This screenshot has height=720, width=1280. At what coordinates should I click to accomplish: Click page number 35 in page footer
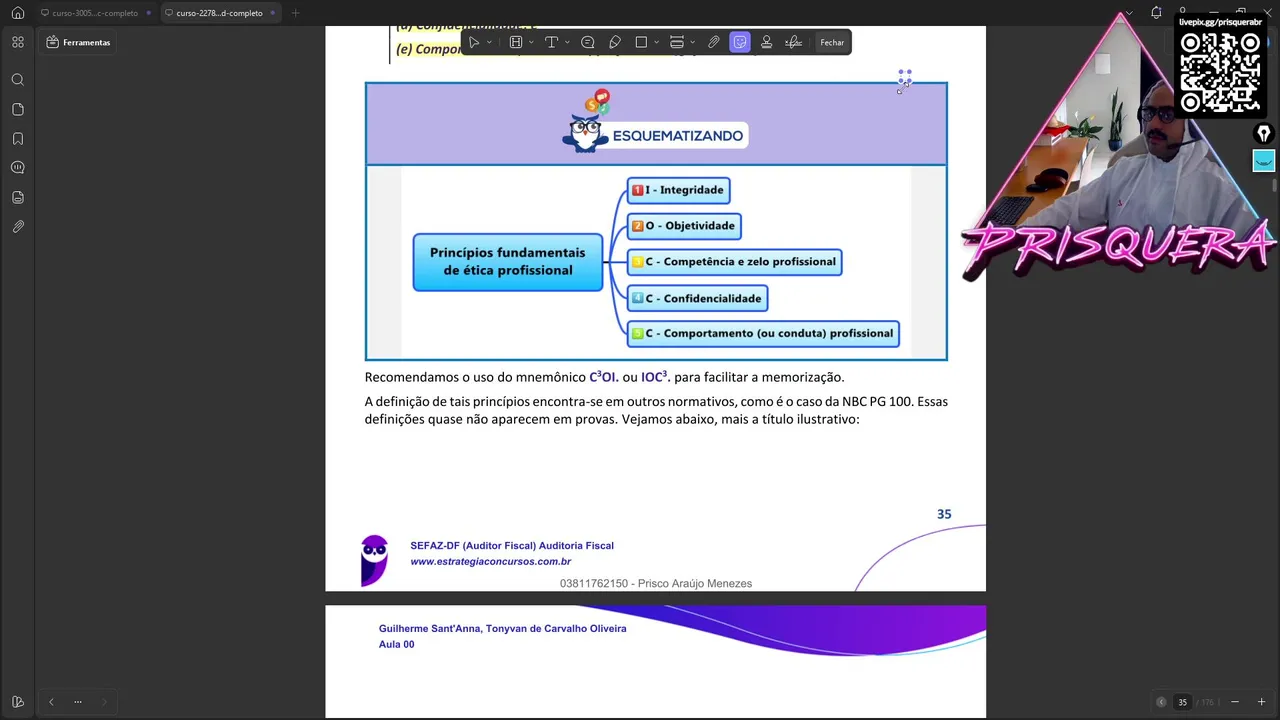tap(944, 514)
